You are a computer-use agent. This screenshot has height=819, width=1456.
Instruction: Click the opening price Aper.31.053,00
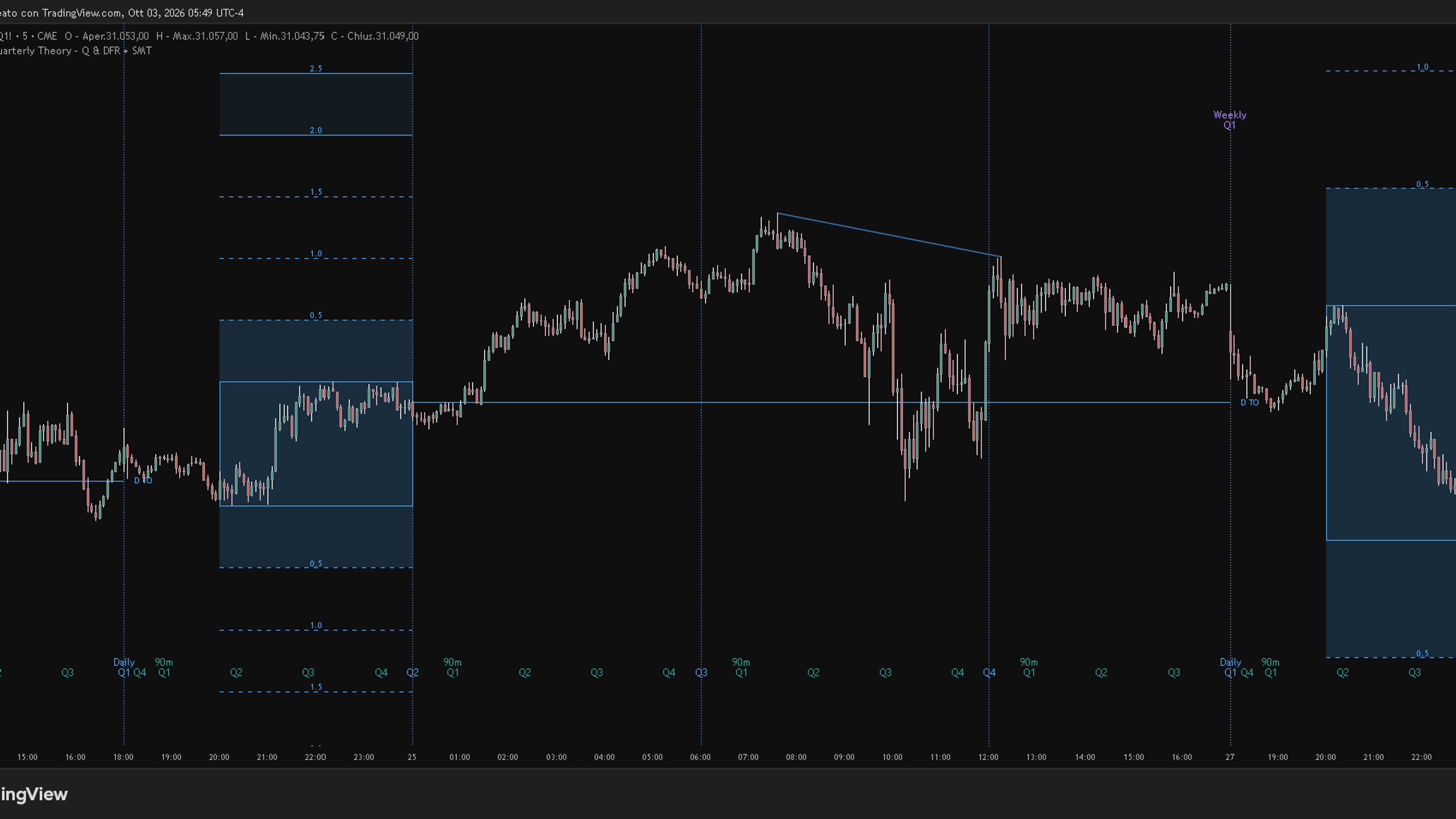click(115, 36)
